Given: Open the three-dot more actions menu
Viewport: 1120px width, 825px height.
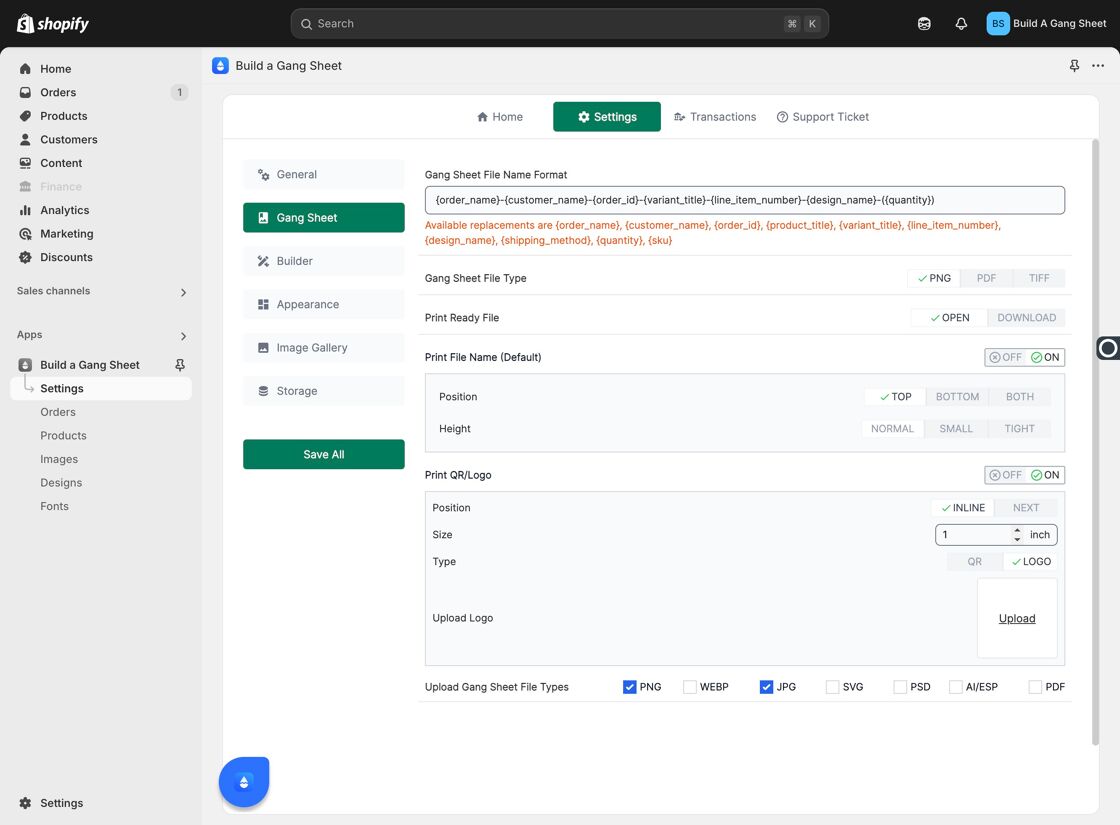Looking at the screenshot, I should (x=1098, y=66).
